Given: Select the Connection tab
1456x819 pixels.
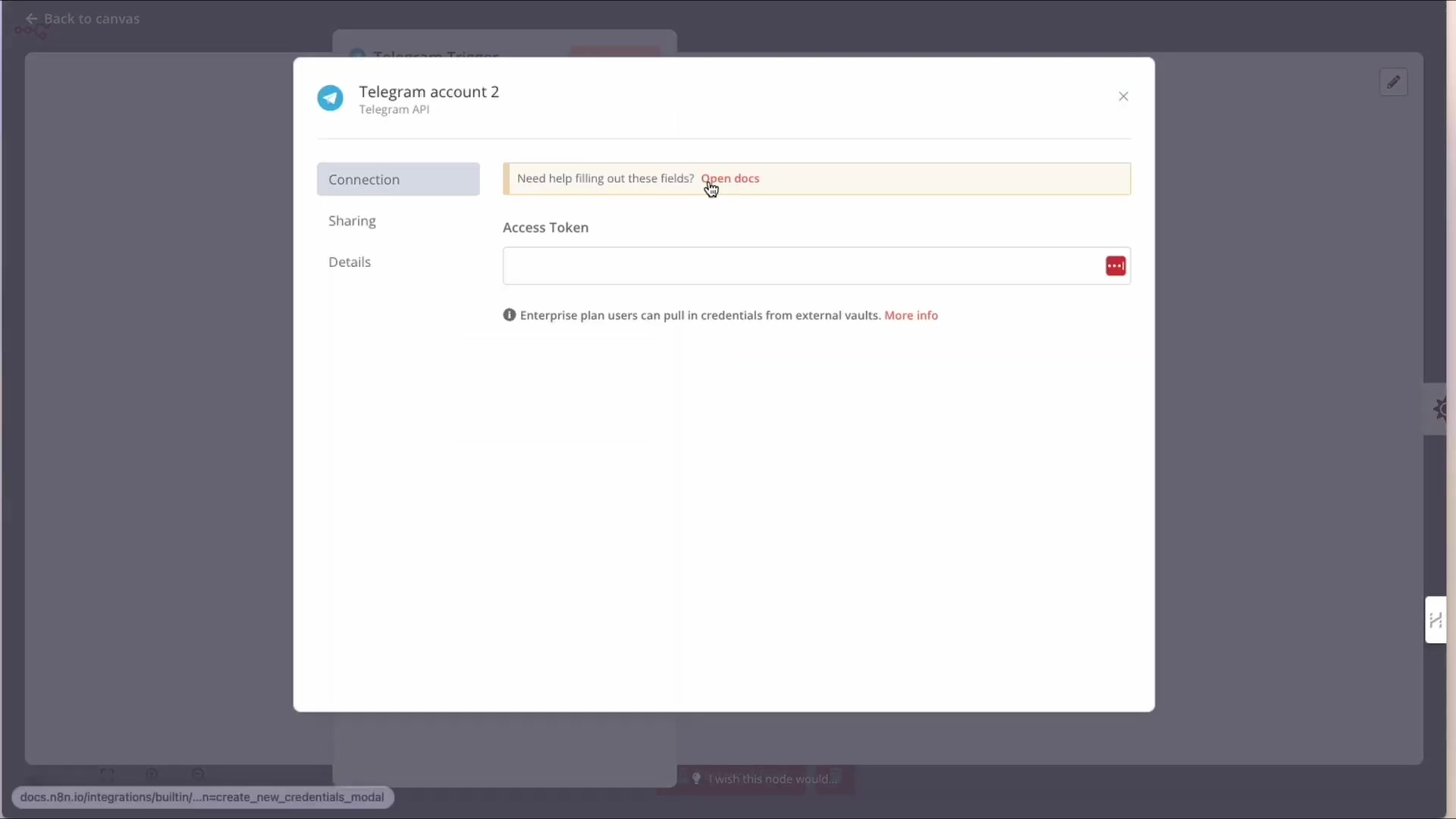Looking at the screenshot, I should (398, 180).
